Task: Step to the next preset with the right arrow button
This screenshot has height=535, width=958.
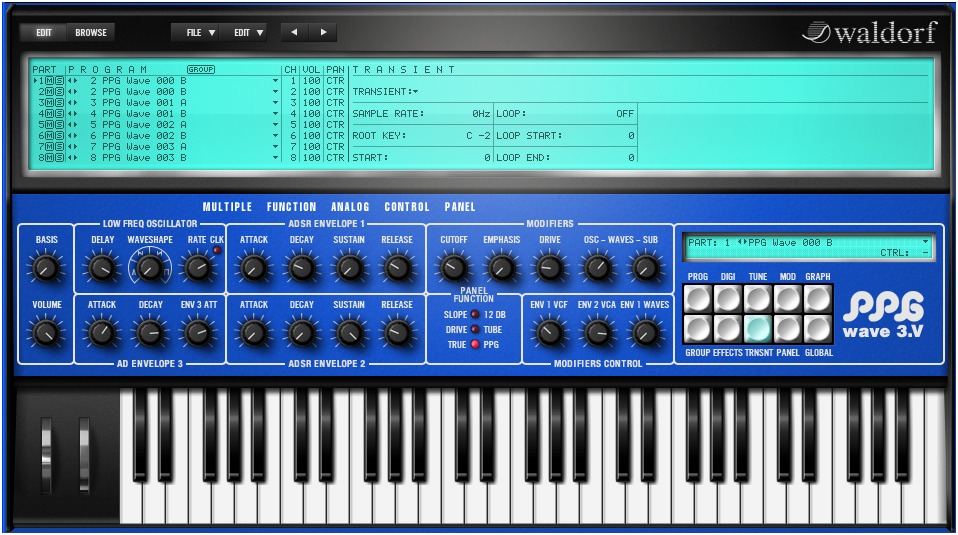Action: (x=323, y=32)
